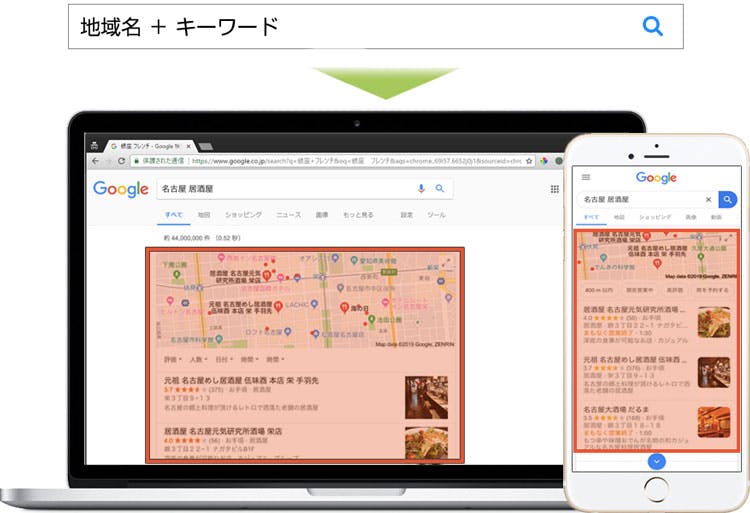Toggle the 高評価 filter chip on the phone
750x513 pixels.
[x=675, y=290]
